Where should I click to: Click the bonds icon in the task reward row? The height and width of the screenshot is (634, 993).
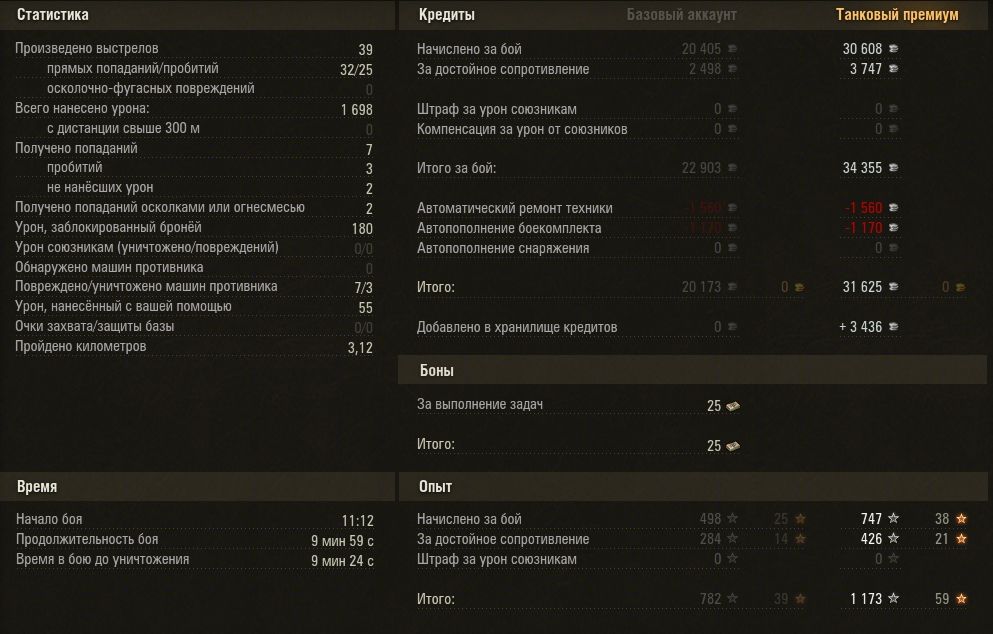click(732, 406)
